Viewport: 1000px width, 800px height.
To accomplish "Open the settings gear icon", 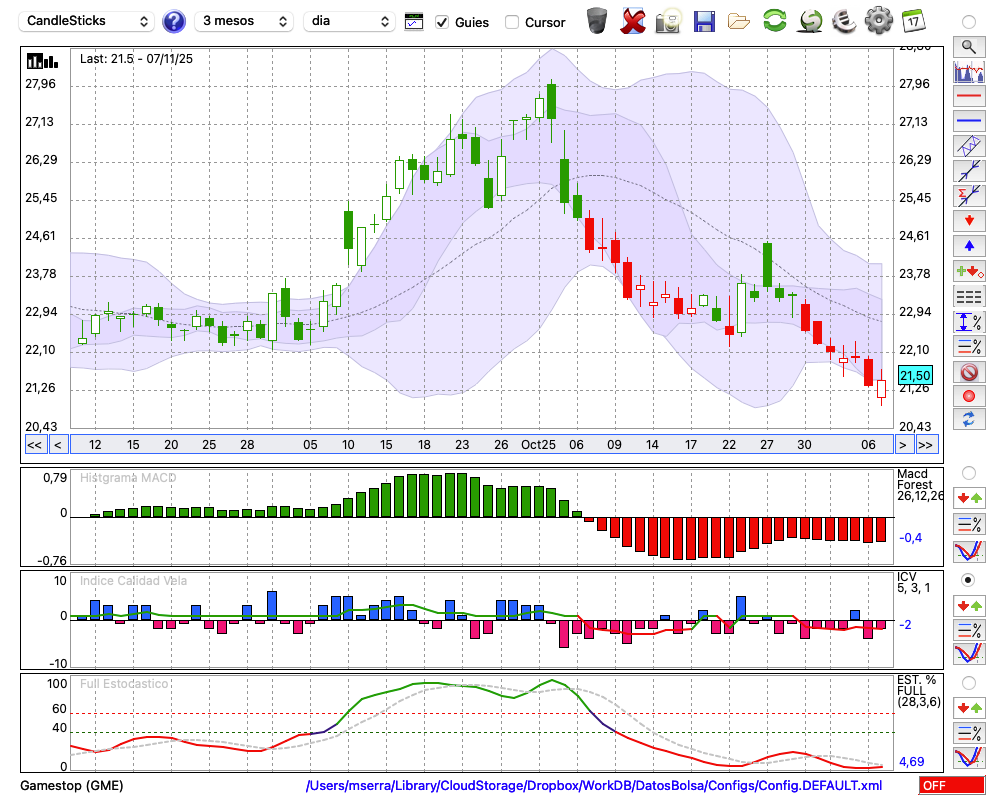I will pos(878,20).
